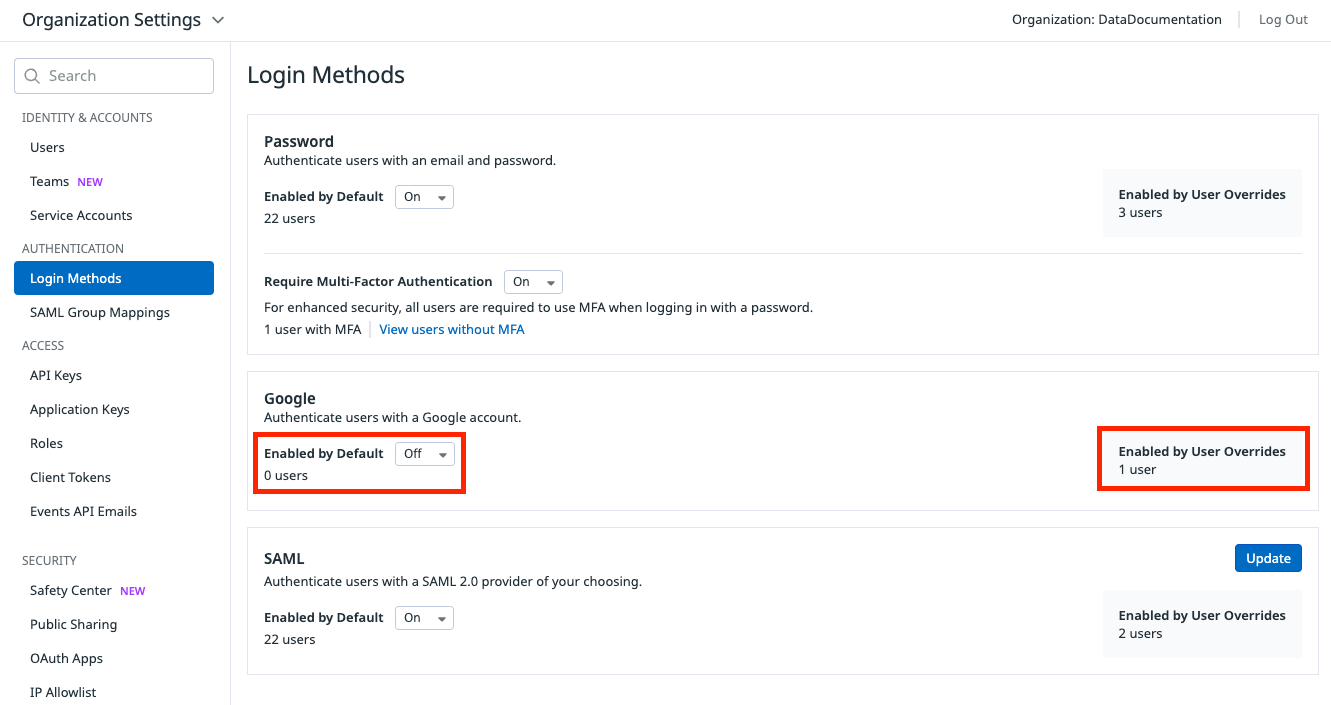Image resolution: width=1331 pixels, height=705 pixels.
Task: View Events API Emails settings
Action: 83,511
